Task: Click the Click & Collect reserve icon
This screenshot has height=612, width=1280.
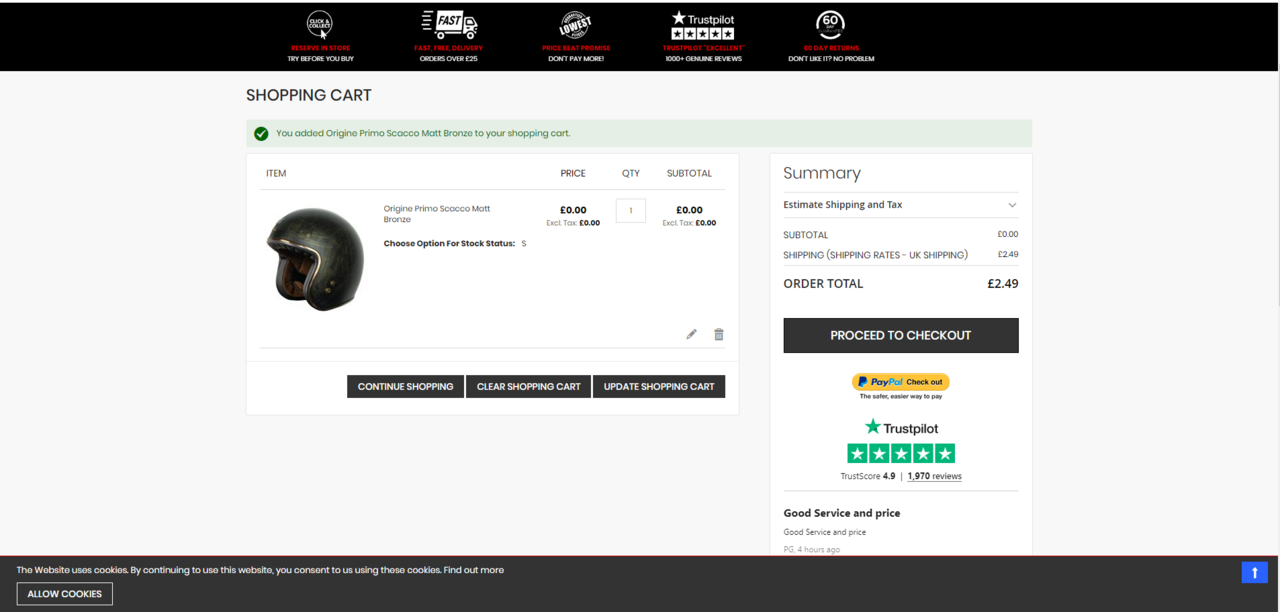Action: 320,24
